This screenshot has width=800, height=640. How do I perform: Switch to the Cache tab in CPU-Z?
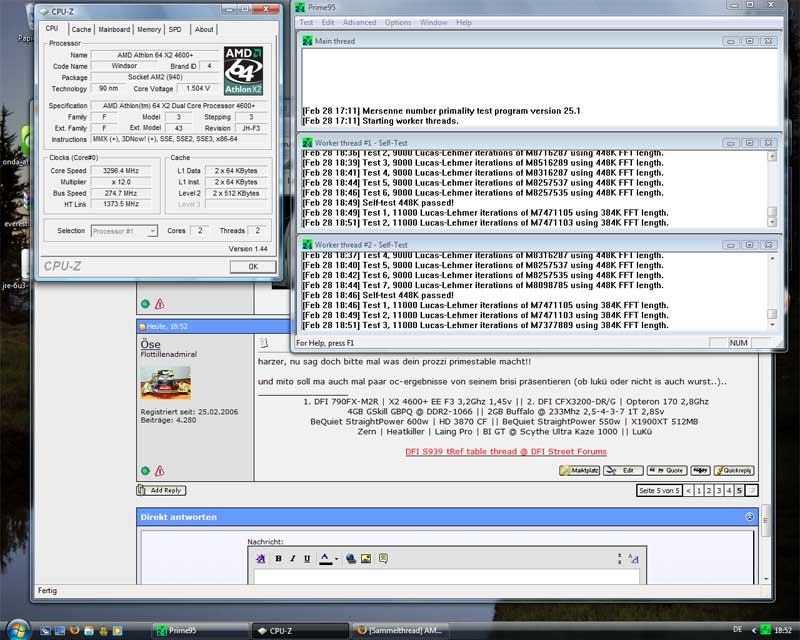tap(82, 30)
